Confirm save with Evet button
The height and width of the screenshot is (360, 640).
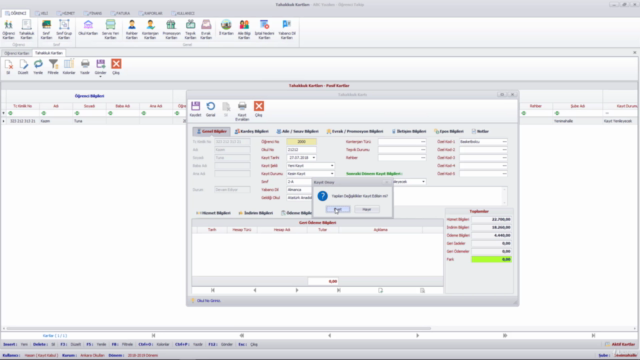pyautogui.click(x=338, y=209)
